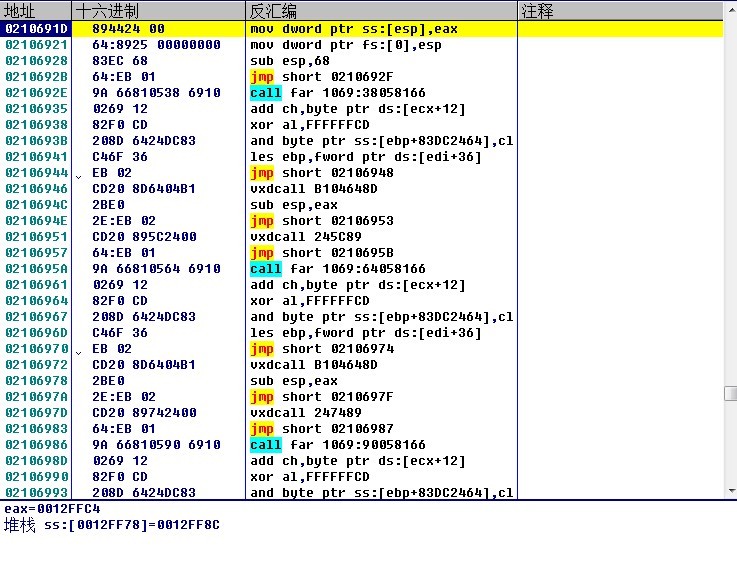The image size is (737, 564).
Task: Select address row 0210693B
Action: (36, 141)
